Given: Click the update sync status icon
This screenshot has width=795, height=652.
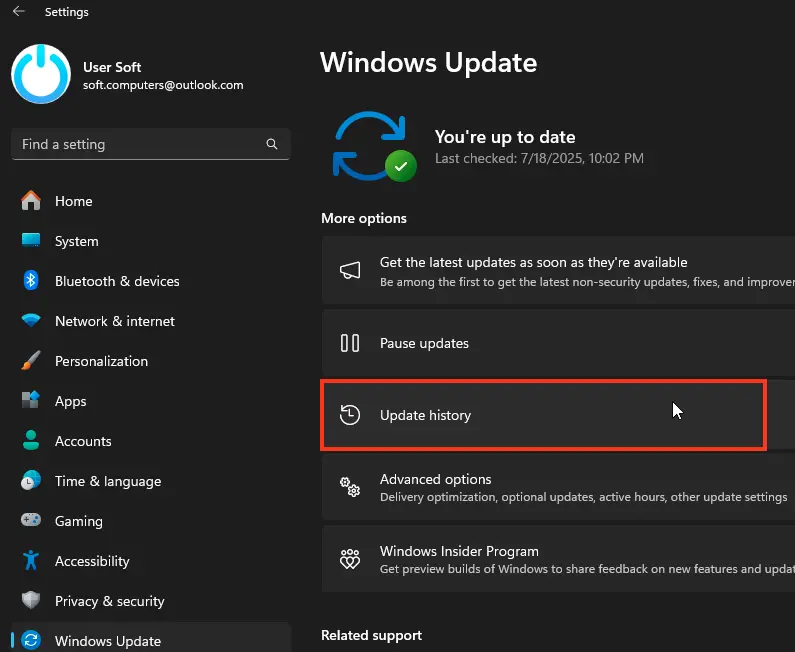Looking at the screenshot, I should (x=373, y=146).
